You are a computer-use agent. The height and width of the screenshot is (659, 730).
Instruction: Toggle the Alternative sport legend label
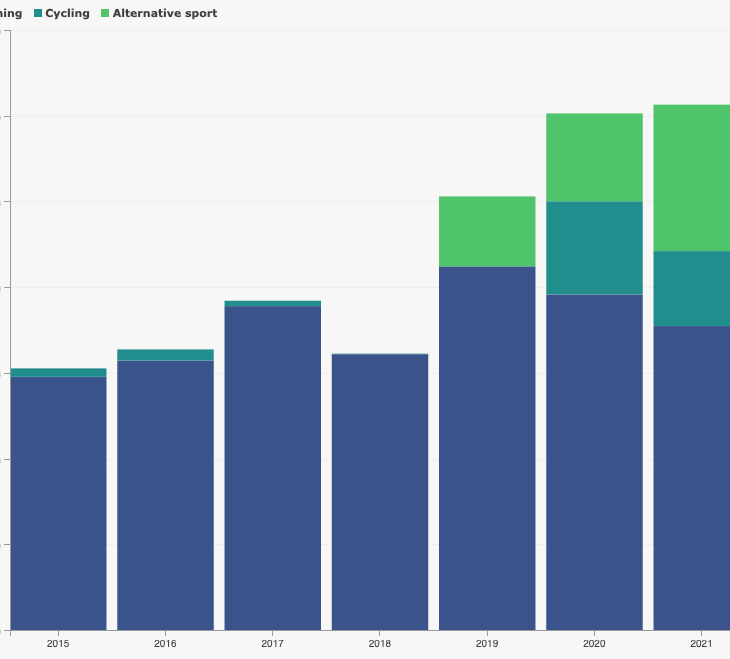pos(164,14)
